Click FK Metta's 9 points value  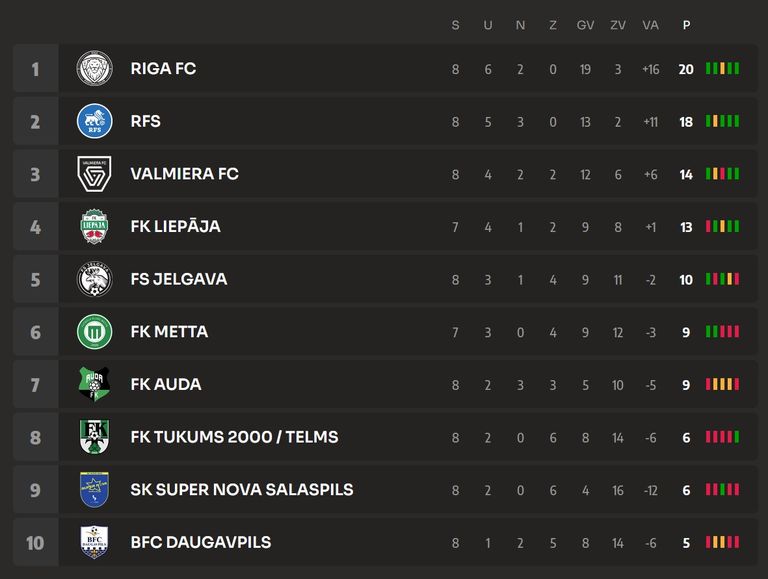(x=686, y=332)
